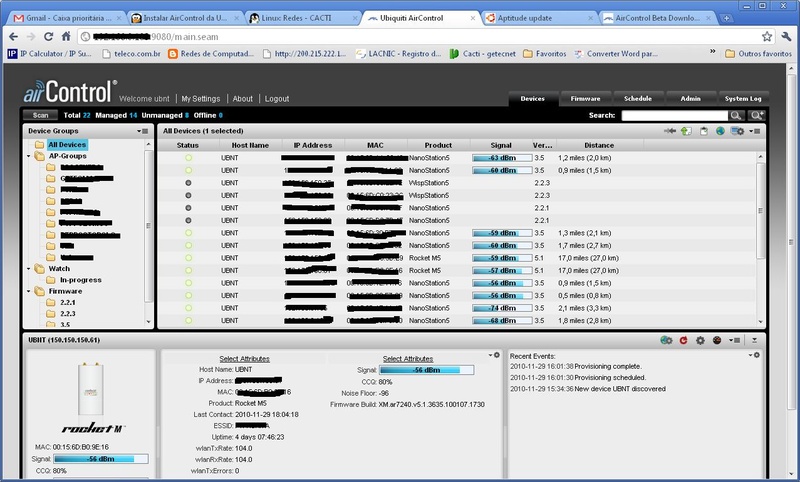The width and height of the screenshot is (800, 482).
Task: Click Select Attributes above Signal
Action: [x=408, y=359]
